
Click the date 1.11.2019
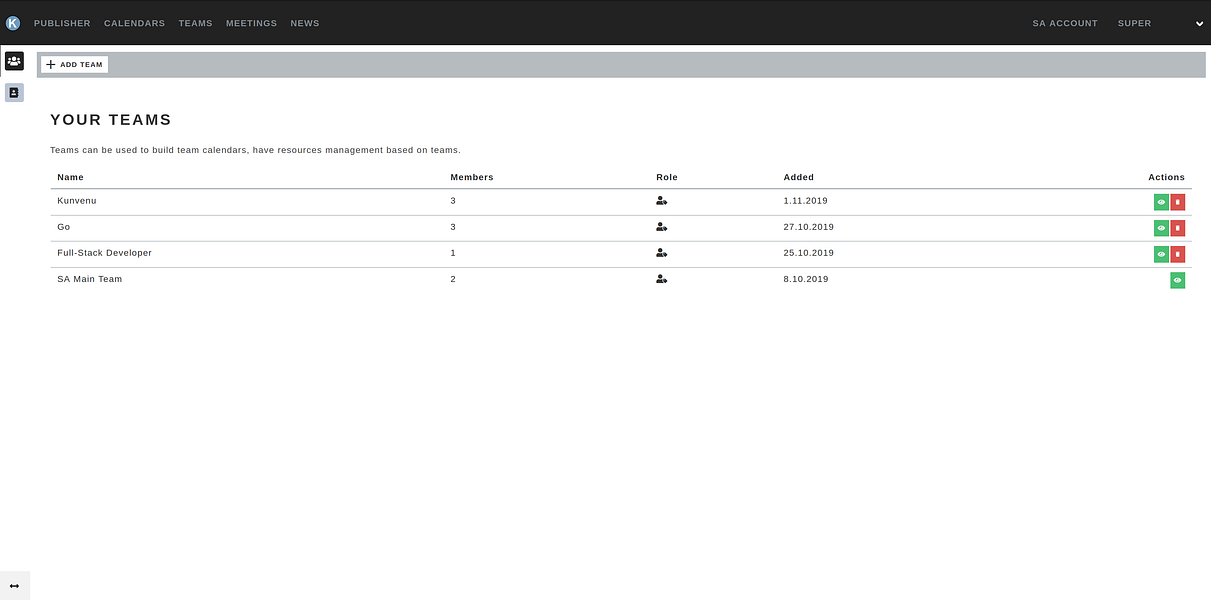click(x=806, y=201)
